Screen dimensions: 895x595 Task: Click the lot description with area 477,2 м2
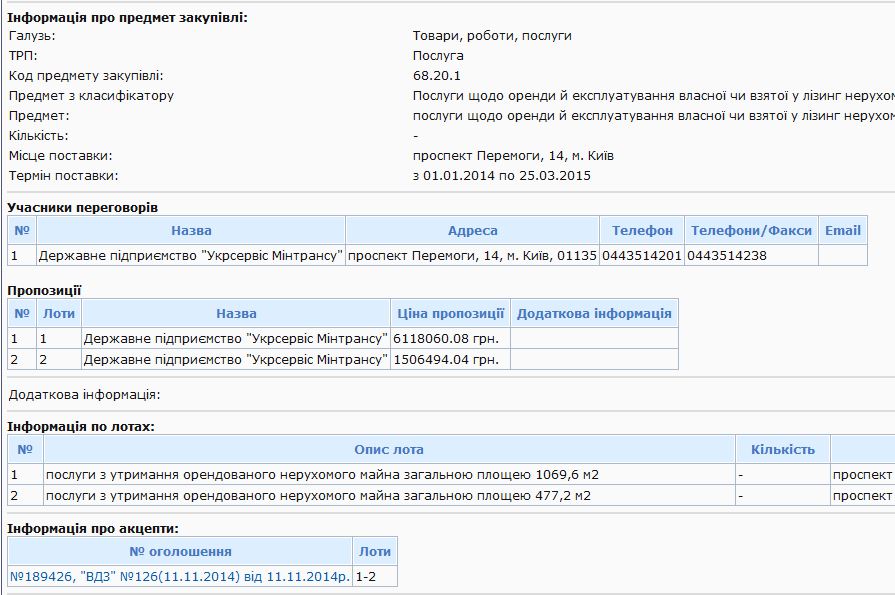pyautogui.click(x=317, y=495)
